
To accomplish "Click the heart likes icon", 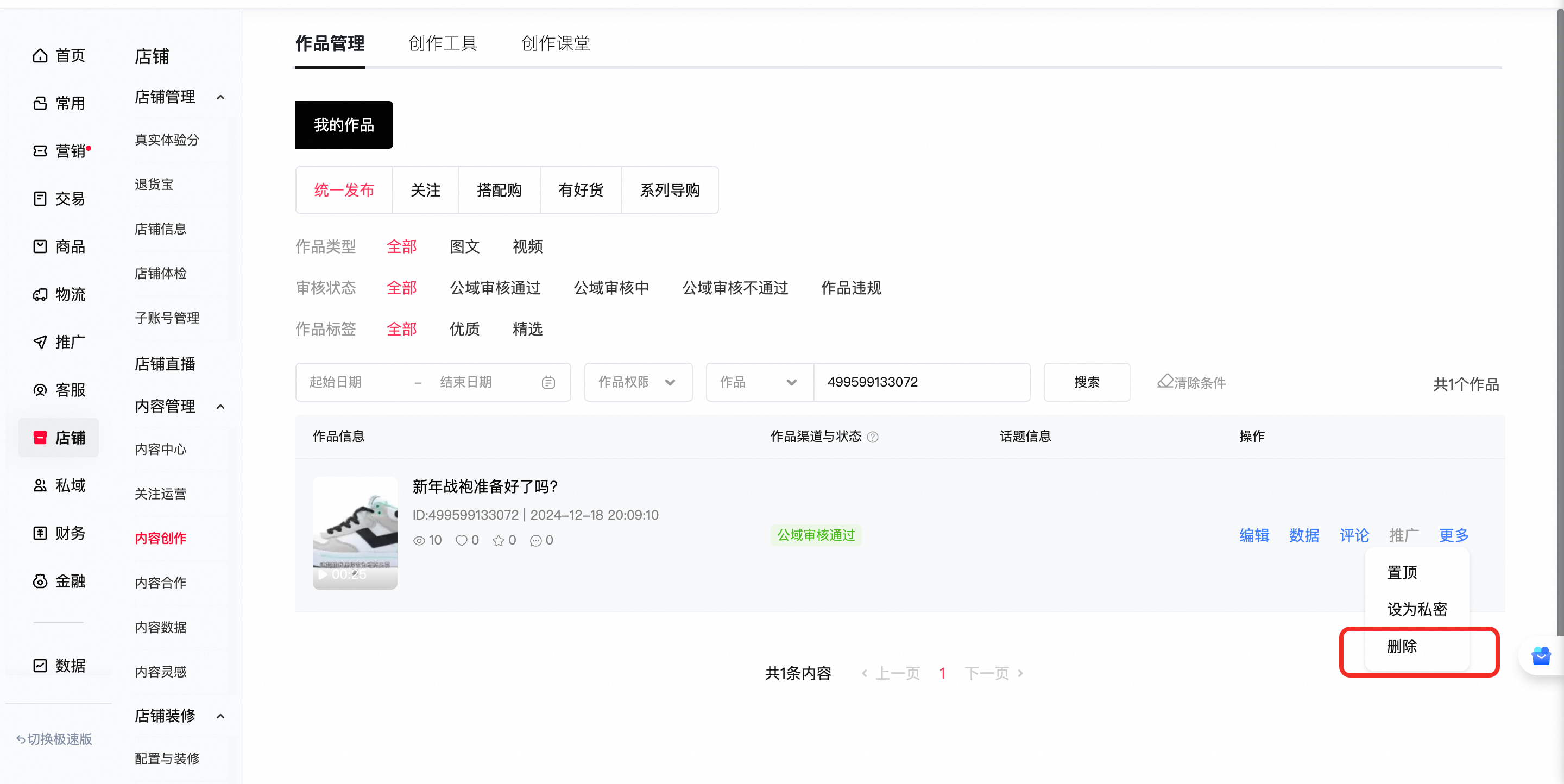I will pyautogui.click(x=462, y=540).
